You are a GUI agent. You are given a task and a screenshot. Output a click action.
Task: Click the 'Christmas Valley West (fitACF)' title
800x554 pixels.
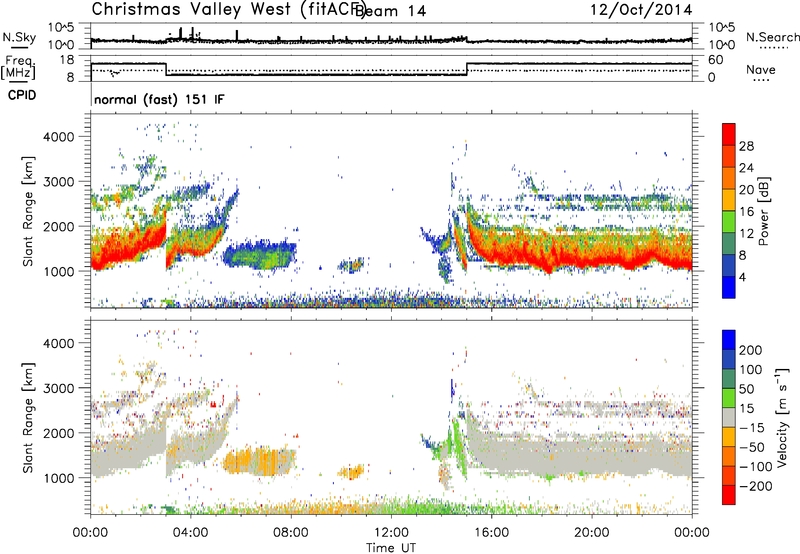tap(229, 9)
